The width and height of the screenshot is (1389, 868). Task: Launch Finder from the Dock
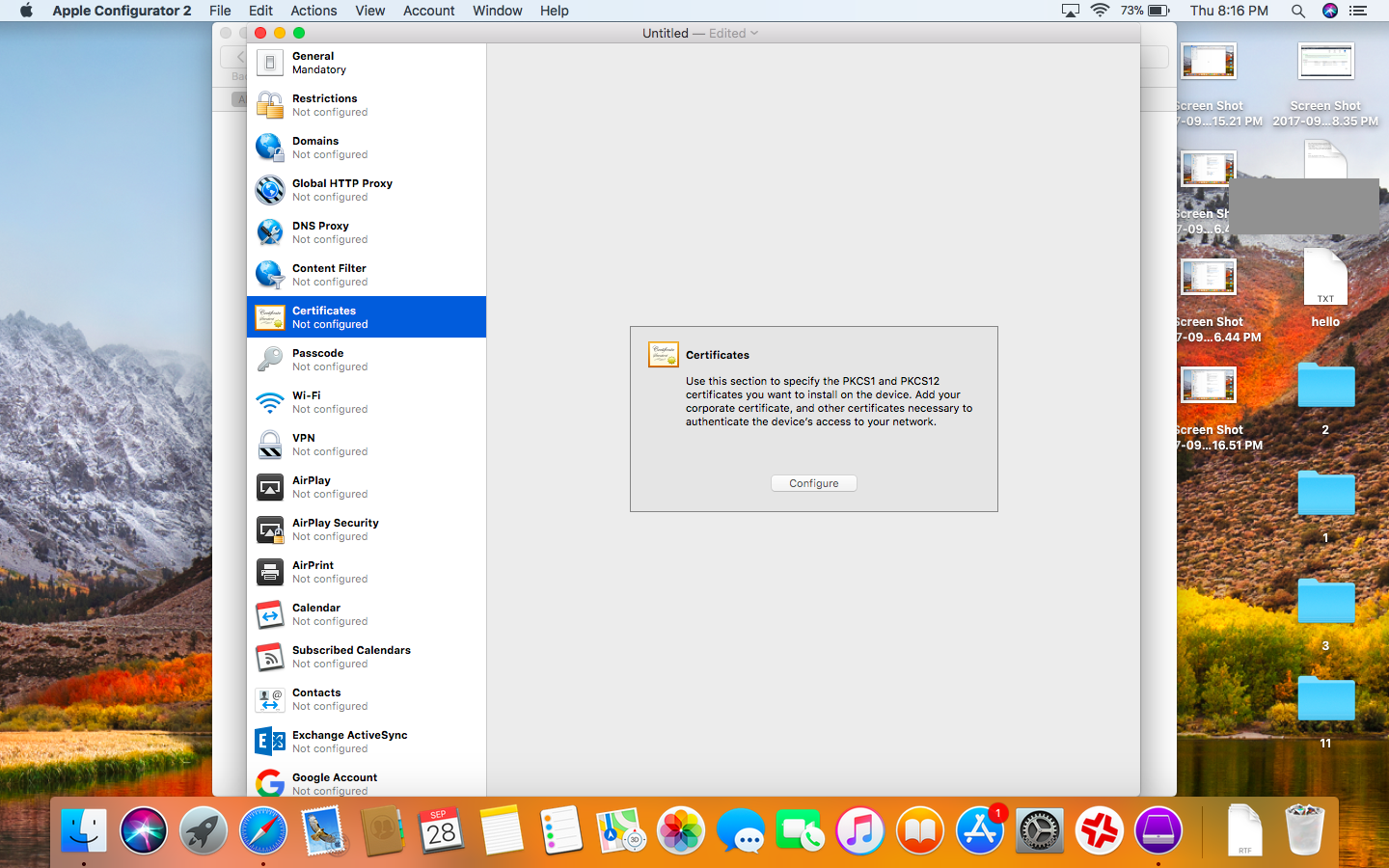[84, 829]
